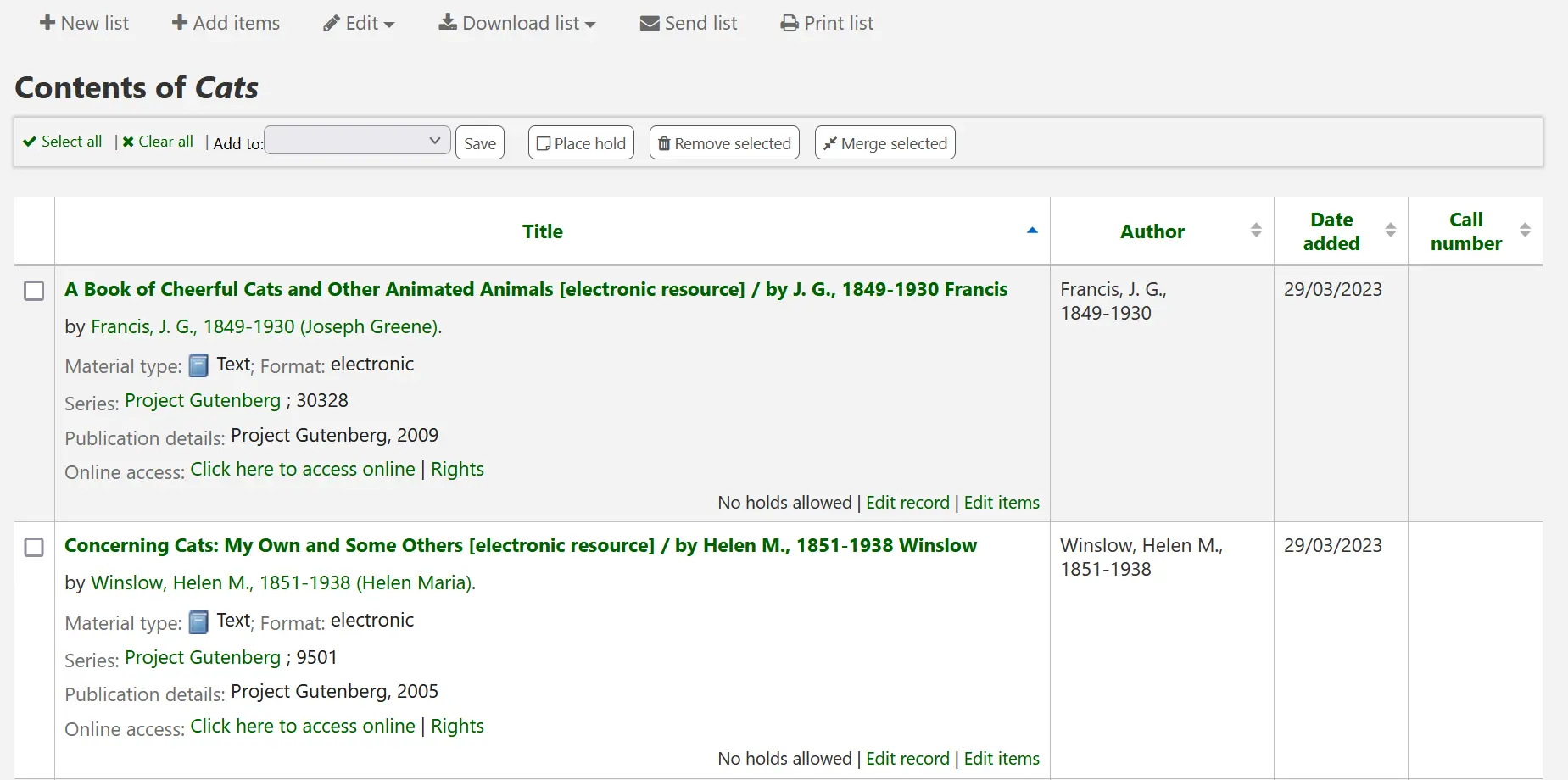Open the Edit dropdown menu
The image size is (1568, 780).
(359, 23)
